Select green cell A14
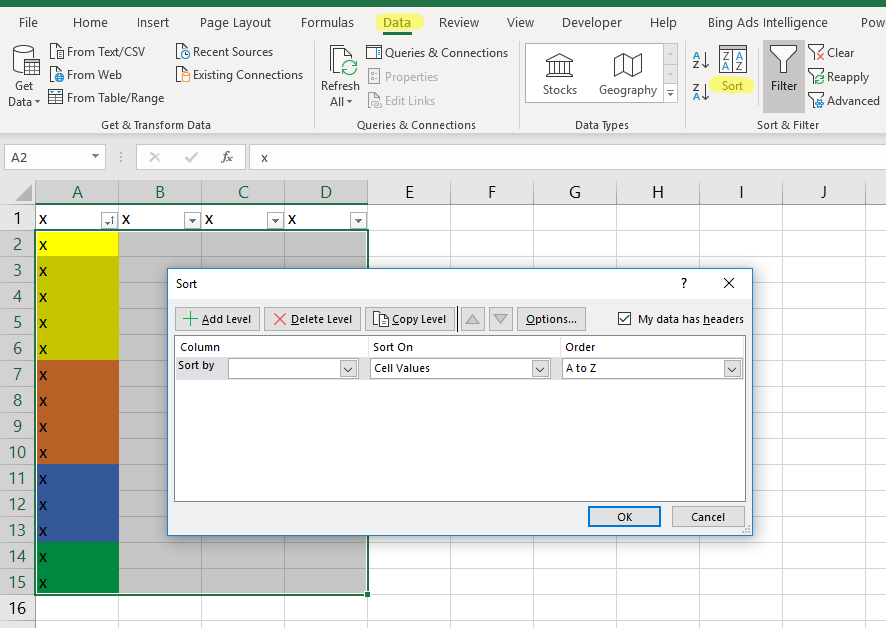The height and width of the screenshot is (628, 886). [77, 557]
